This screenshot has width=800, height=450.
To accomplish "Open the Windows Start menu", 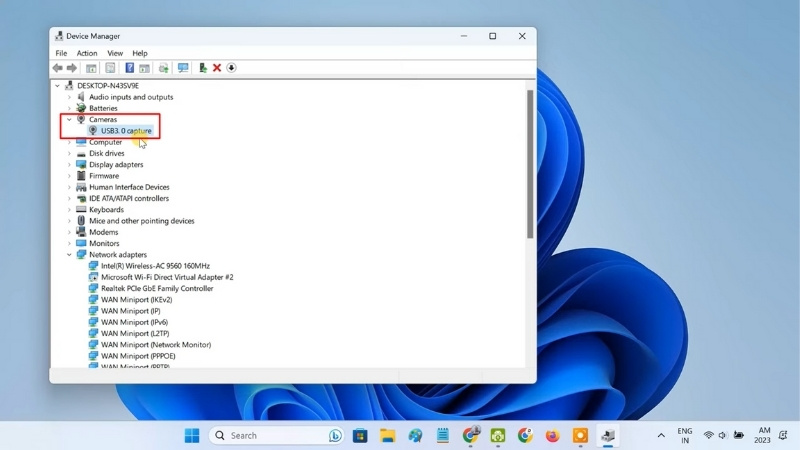I will [x=192, y=436].
